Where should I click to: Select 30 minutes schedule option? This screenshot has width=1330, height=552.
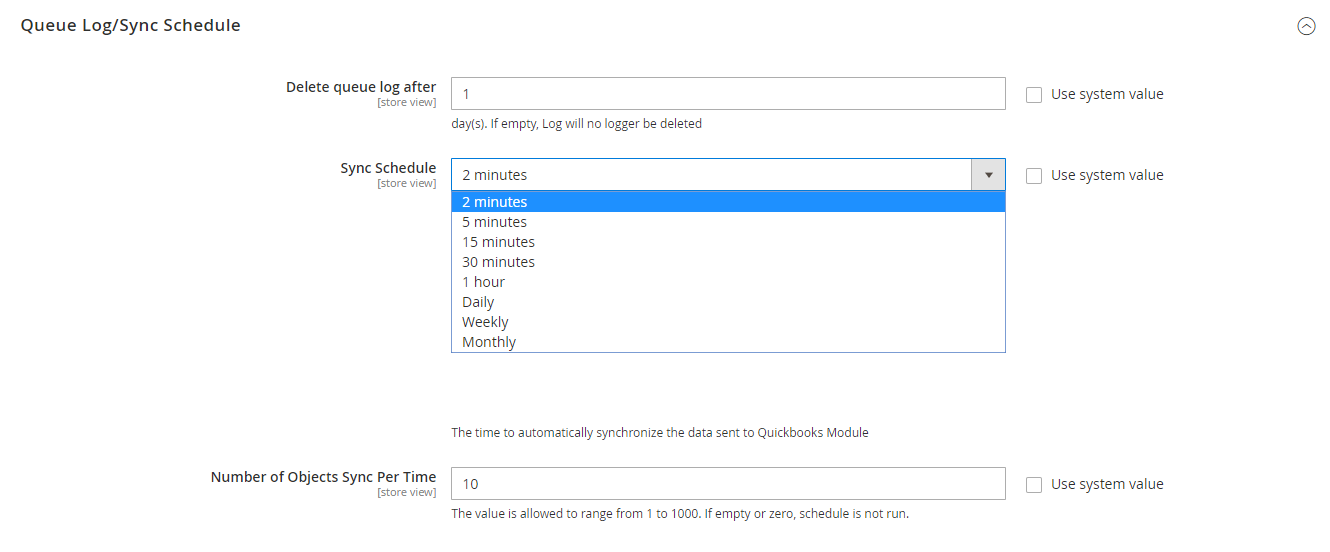pyautogui.click(x=728, y=262)
